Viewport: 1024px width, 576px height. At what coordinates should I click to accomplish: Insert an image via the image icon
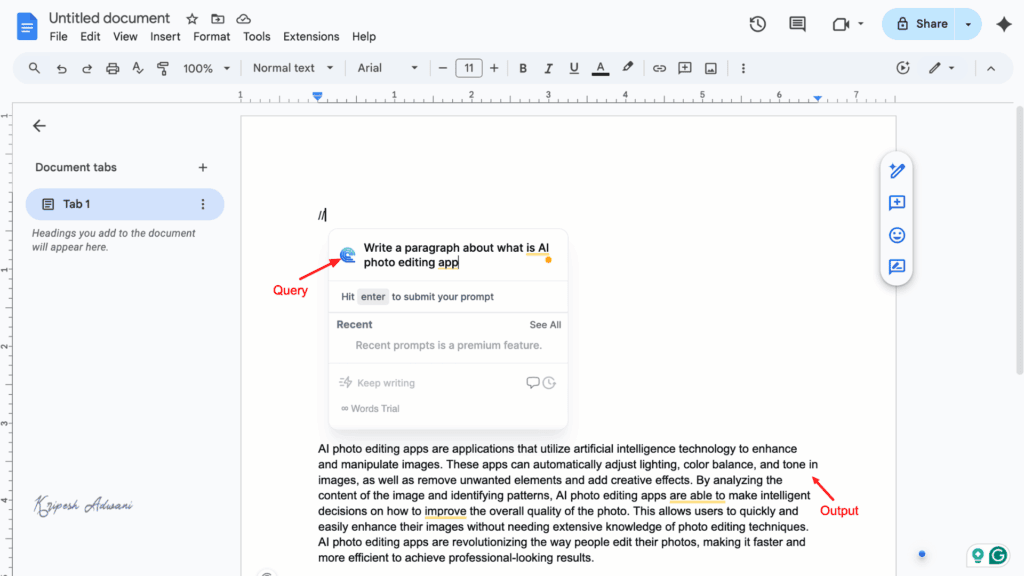click(x=711, y=68)
